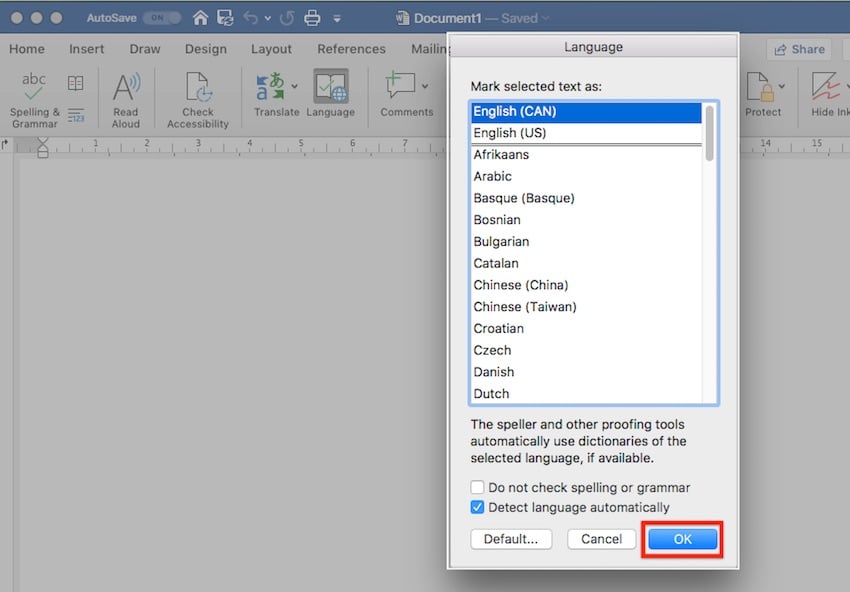The image size is (850, 592).
Task: Confirm language selection with OK
Action: click(682, 538)
